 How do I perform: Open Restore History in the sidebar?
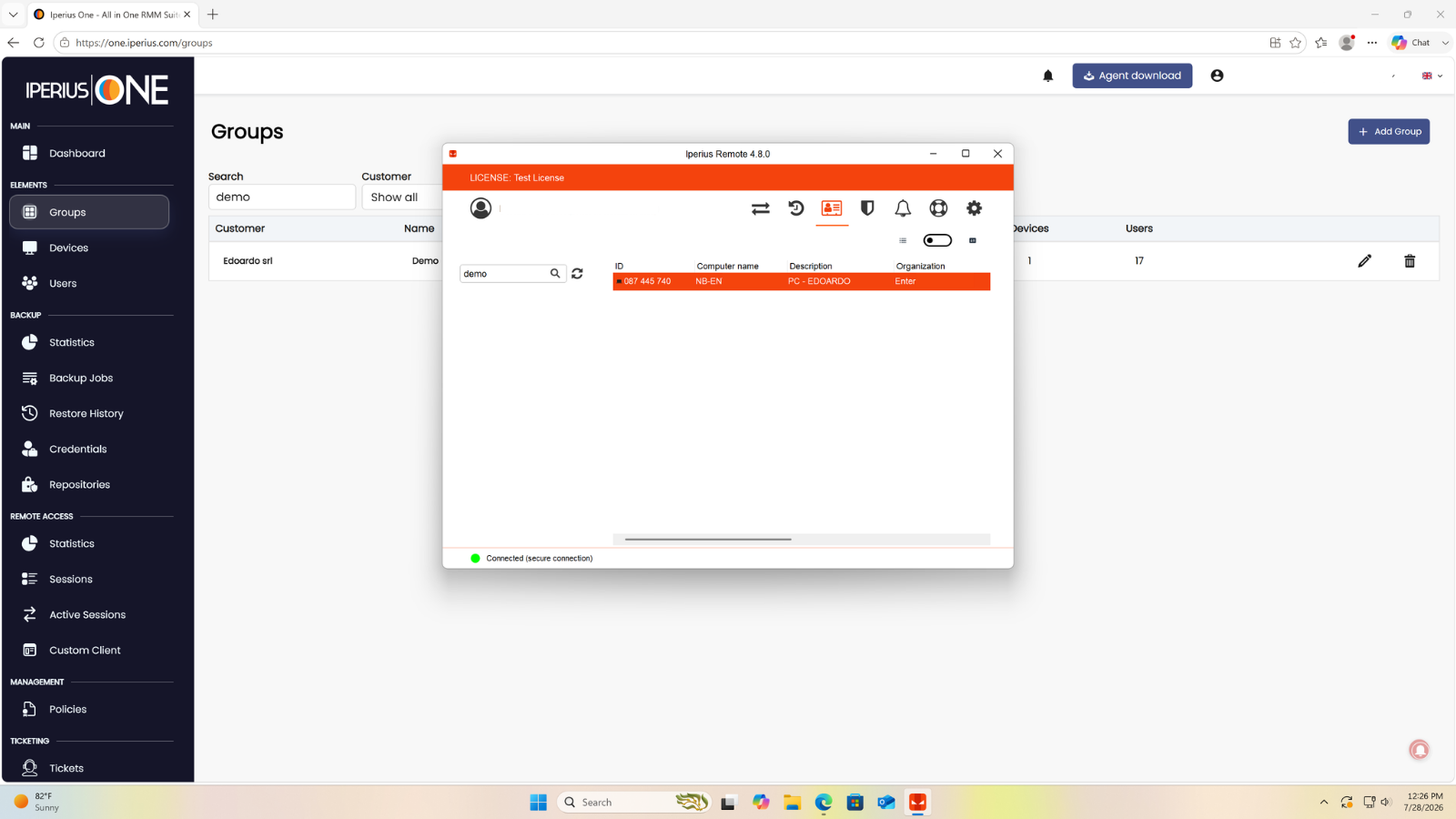89,413
